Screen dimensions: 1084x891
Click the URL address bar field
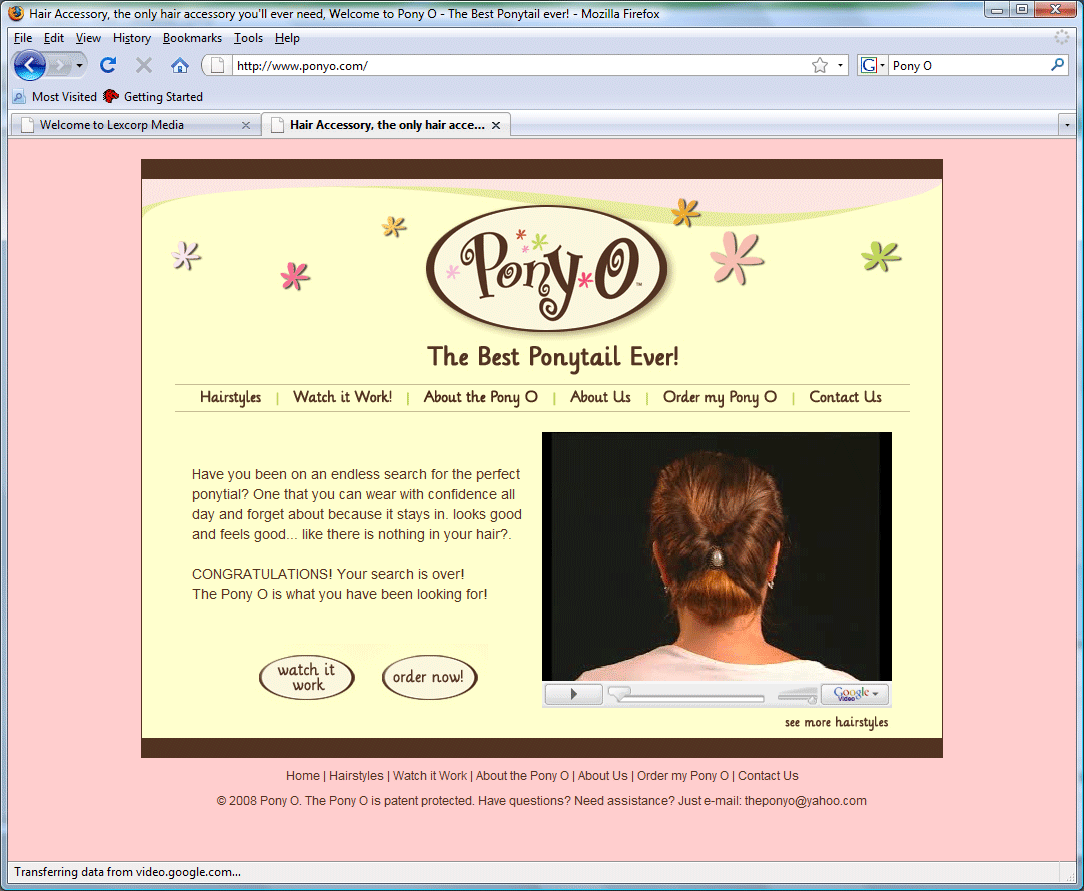518,66
